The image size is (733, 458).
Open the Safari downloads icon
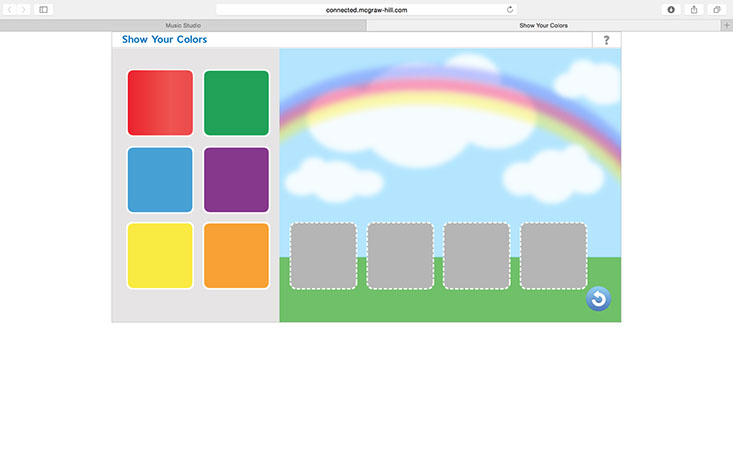click(x=670, y=9)
